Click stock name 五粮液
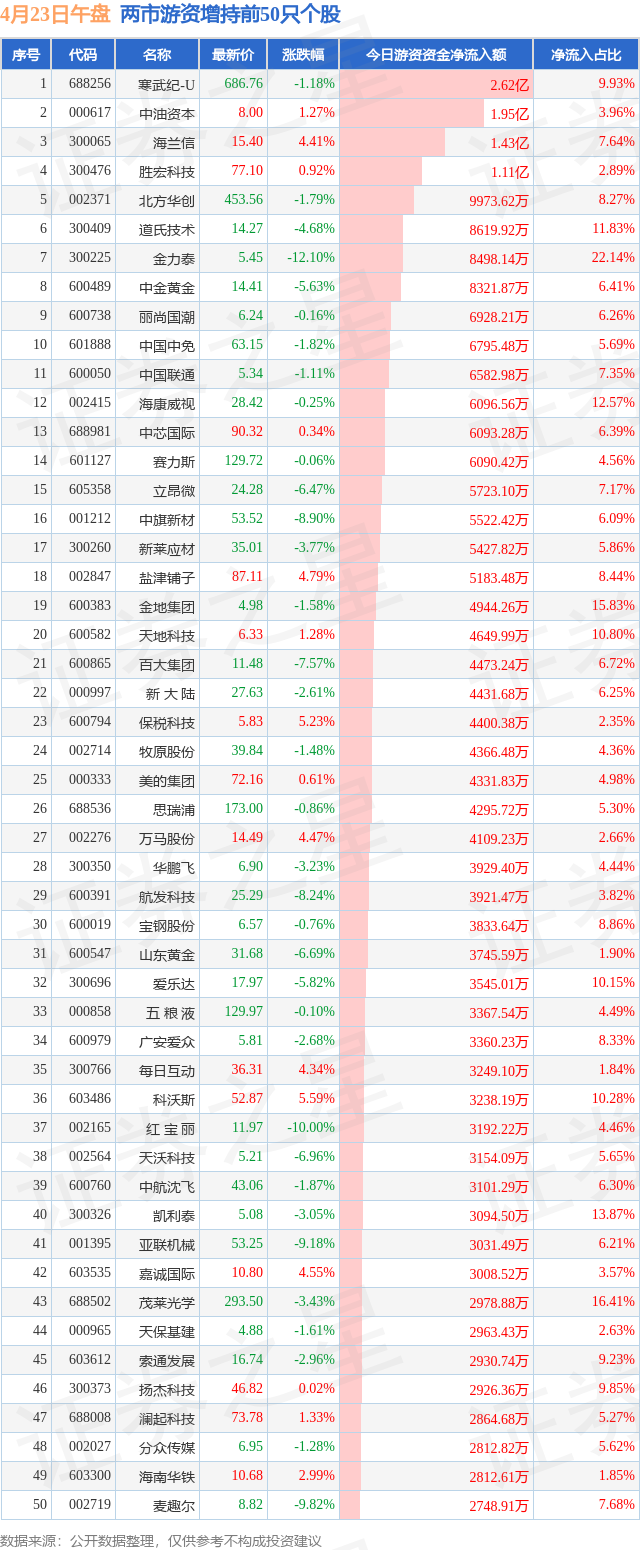The width and height of the screenshot is (640, 1550). [x=170, y=1012]
